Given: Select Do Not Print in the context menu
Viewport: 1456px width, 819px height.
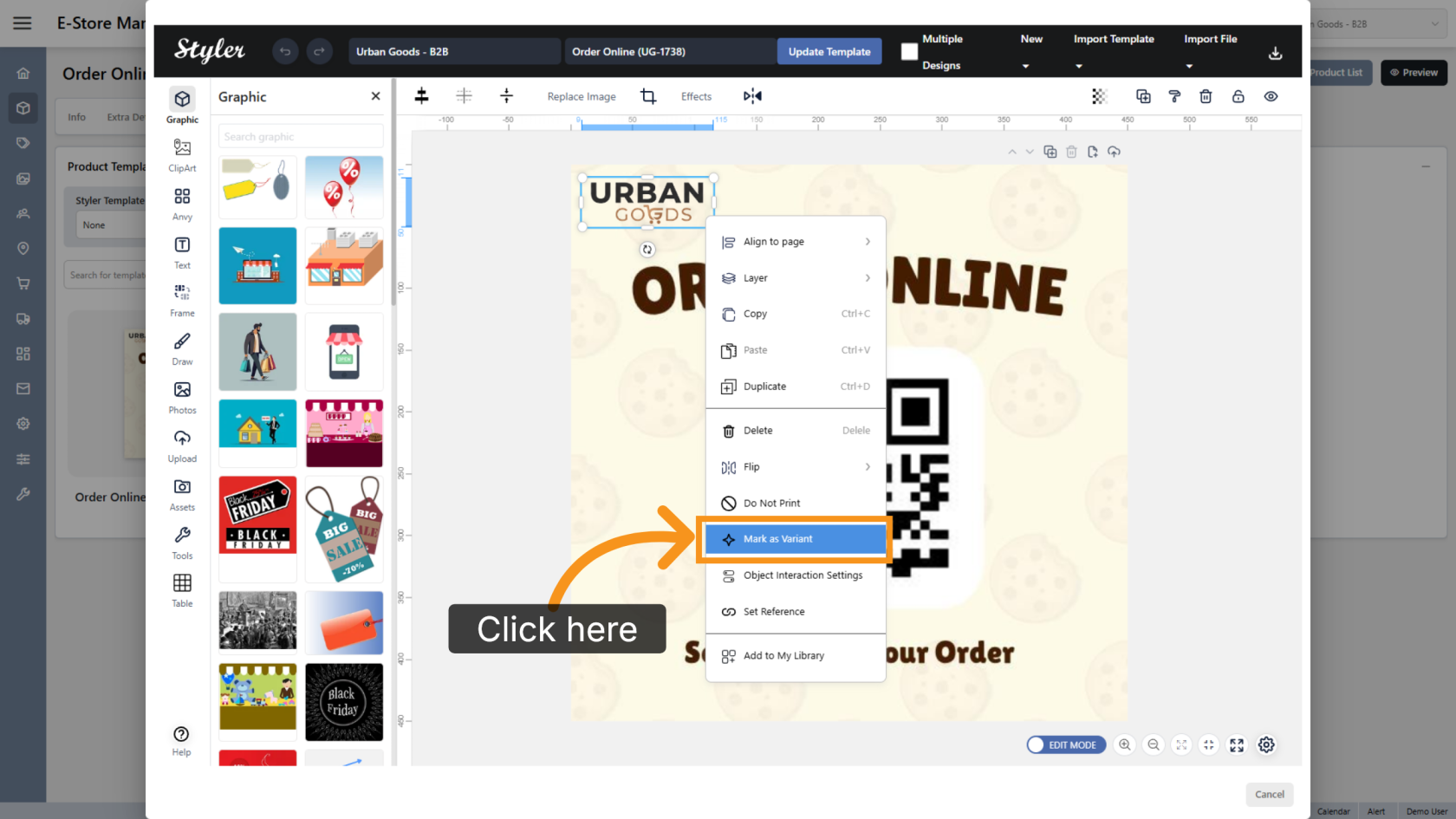Looking at the screenshot, I should click(x=796, y=504).
